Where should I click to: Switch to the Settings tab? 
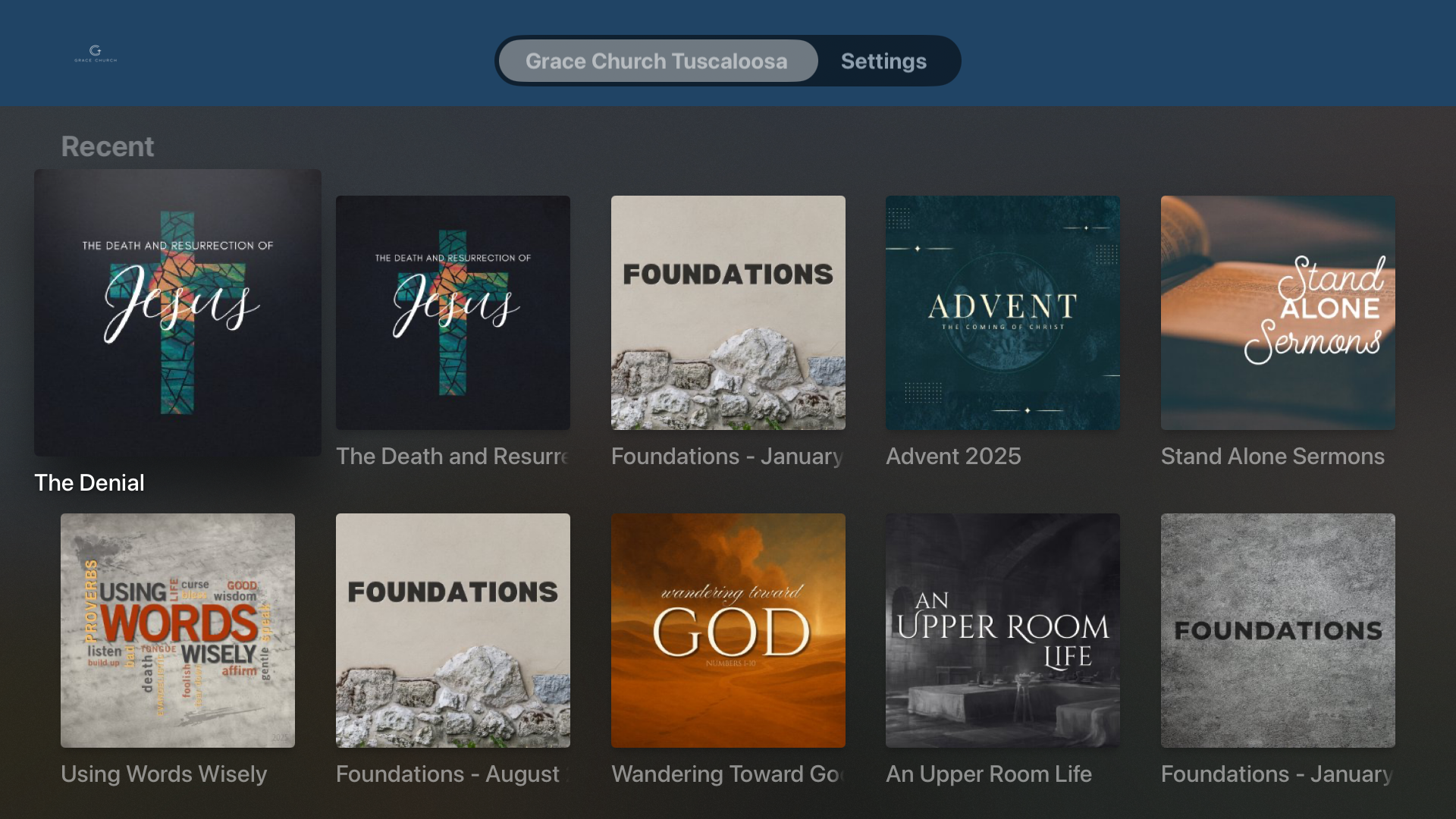[883, 61]
